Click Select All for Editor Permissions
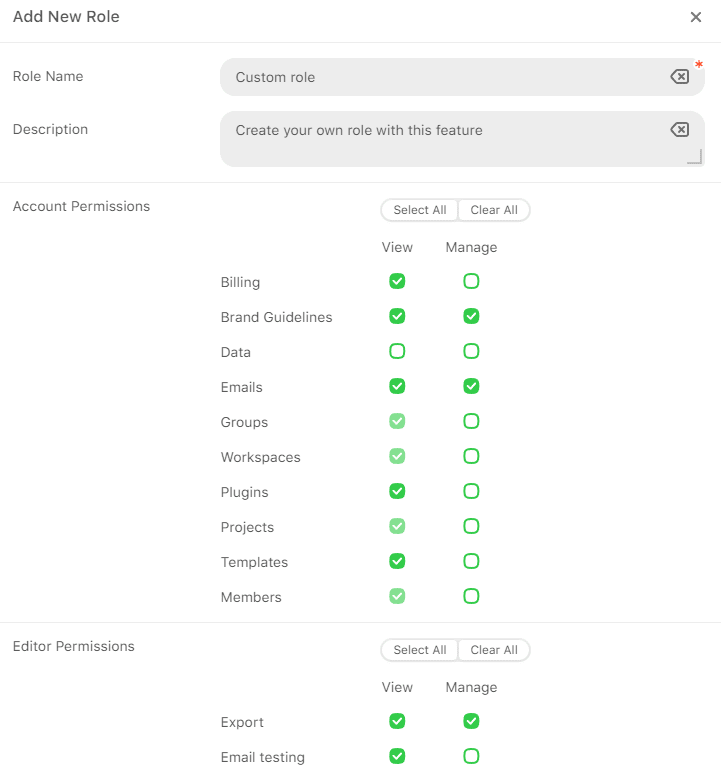The height and width of the screenshot is (782, 721). click(x=419, y=650)
